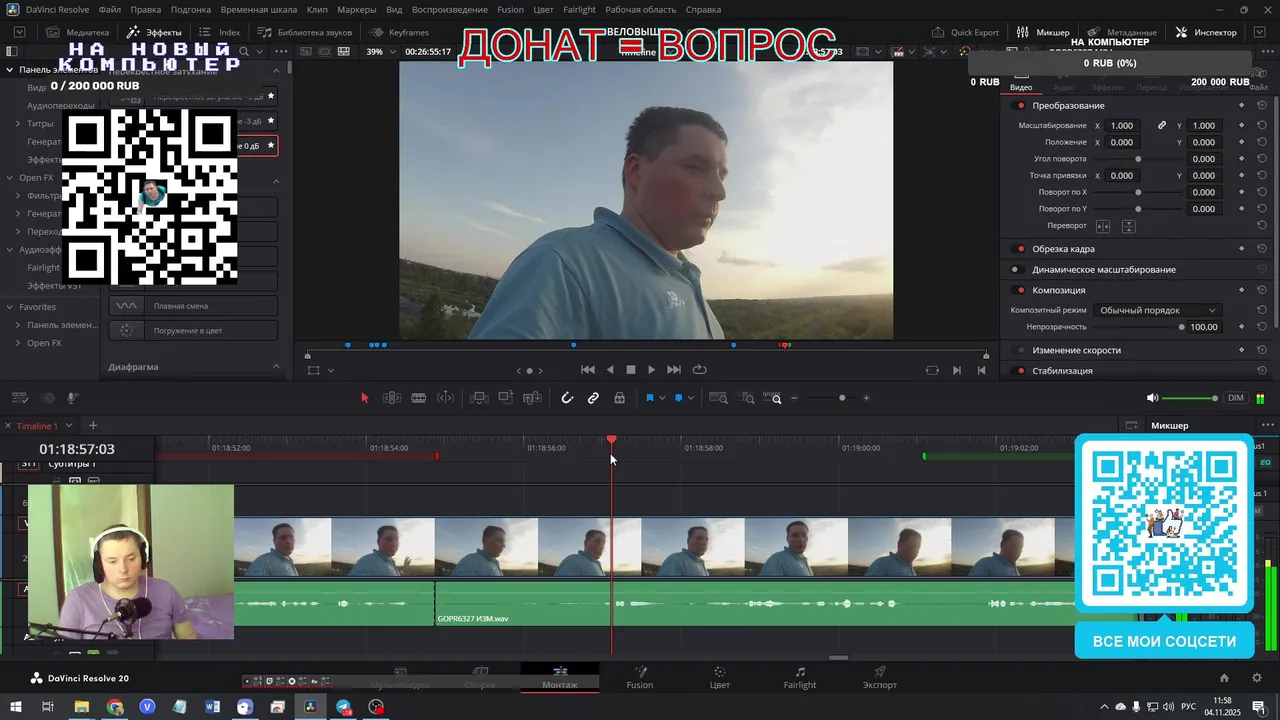Open the Медиатека panel
Viewport: 1280px width, 720px height.
click(x=78, y=32)
